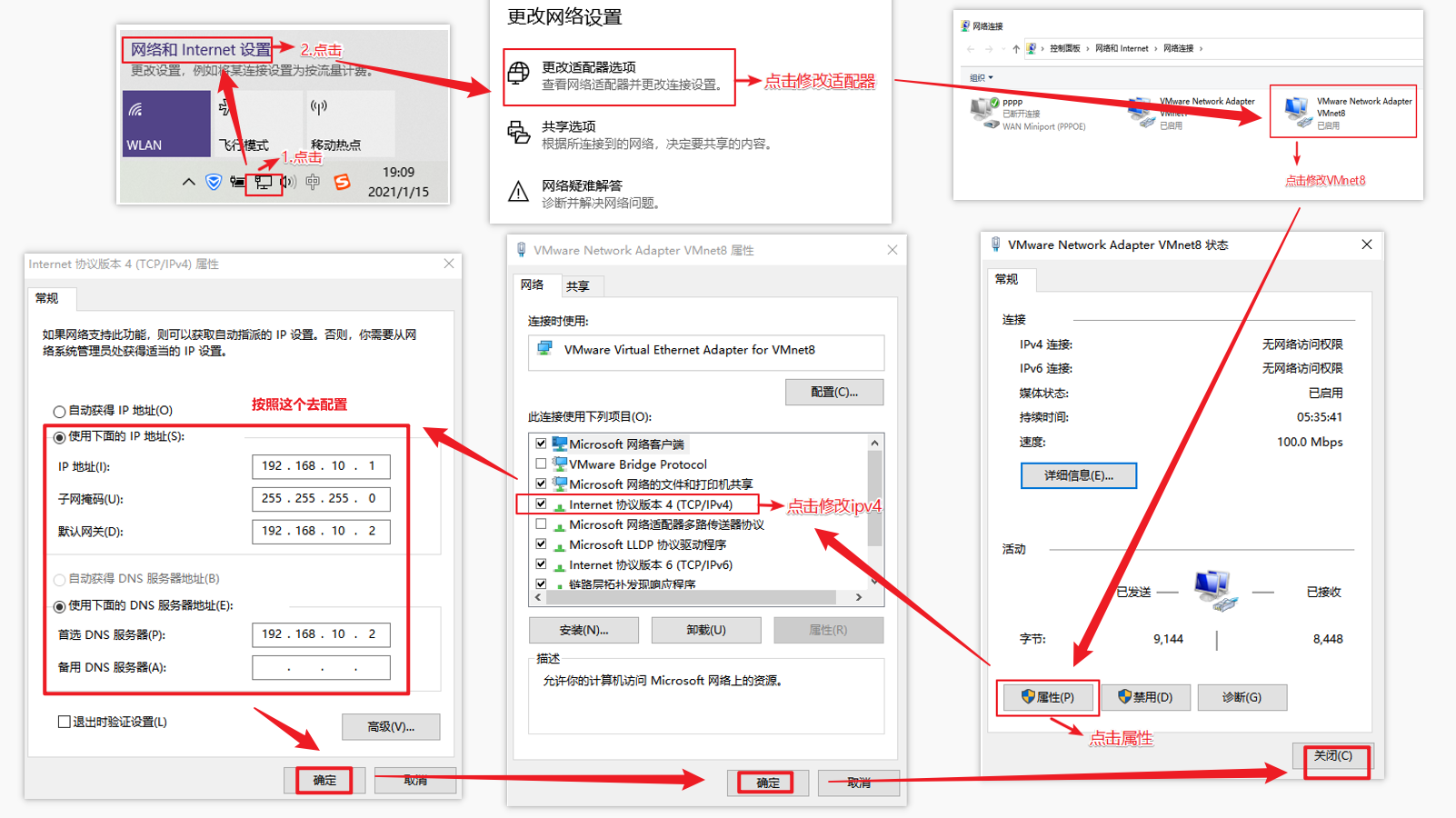Expand the chevron after 网络和 Internet in the breadcrumb
The height and width of the screenshot is (818, 1456).
(1155, 49)
